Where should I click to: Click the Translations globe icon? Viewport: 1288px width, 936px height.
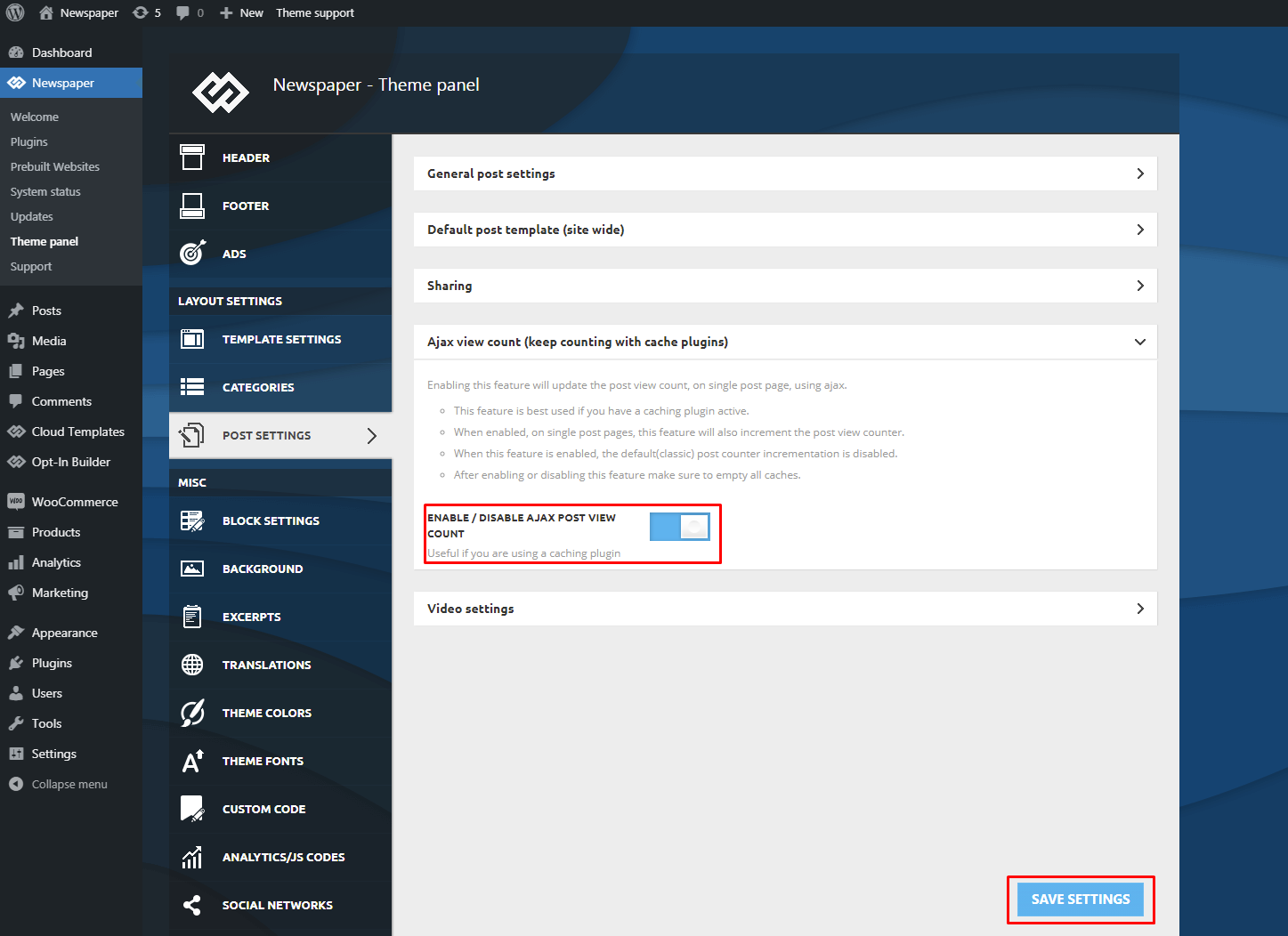[192, 665]
